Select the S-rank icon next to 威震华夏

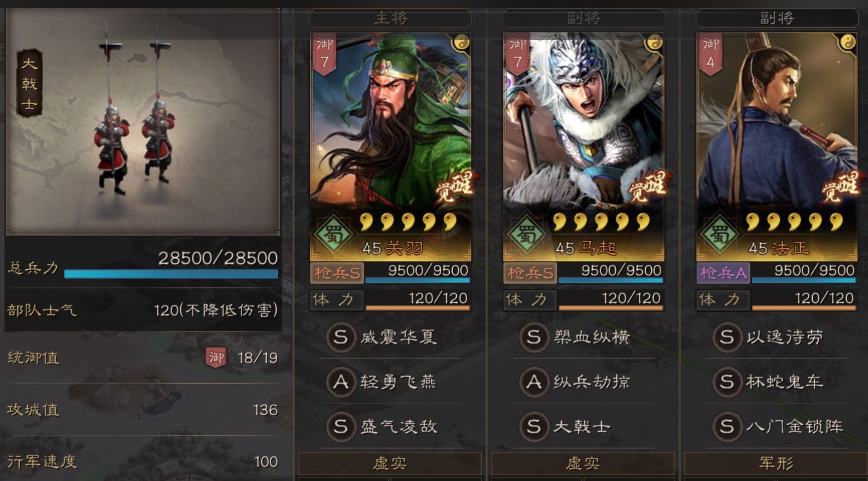pos(340,337)
